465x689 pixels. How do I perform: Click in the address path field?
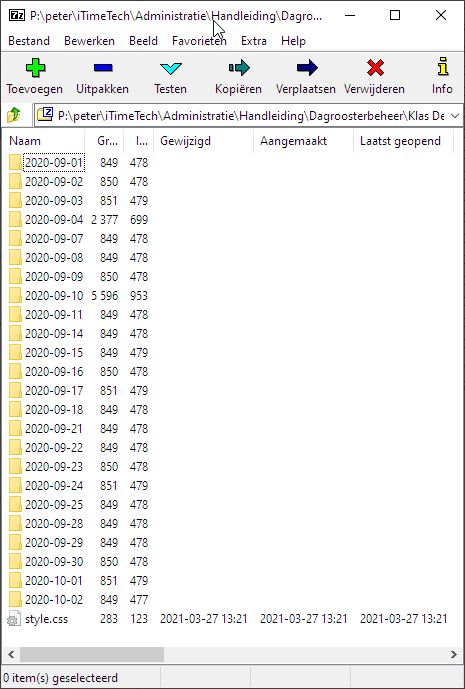[x=248, y=116]
